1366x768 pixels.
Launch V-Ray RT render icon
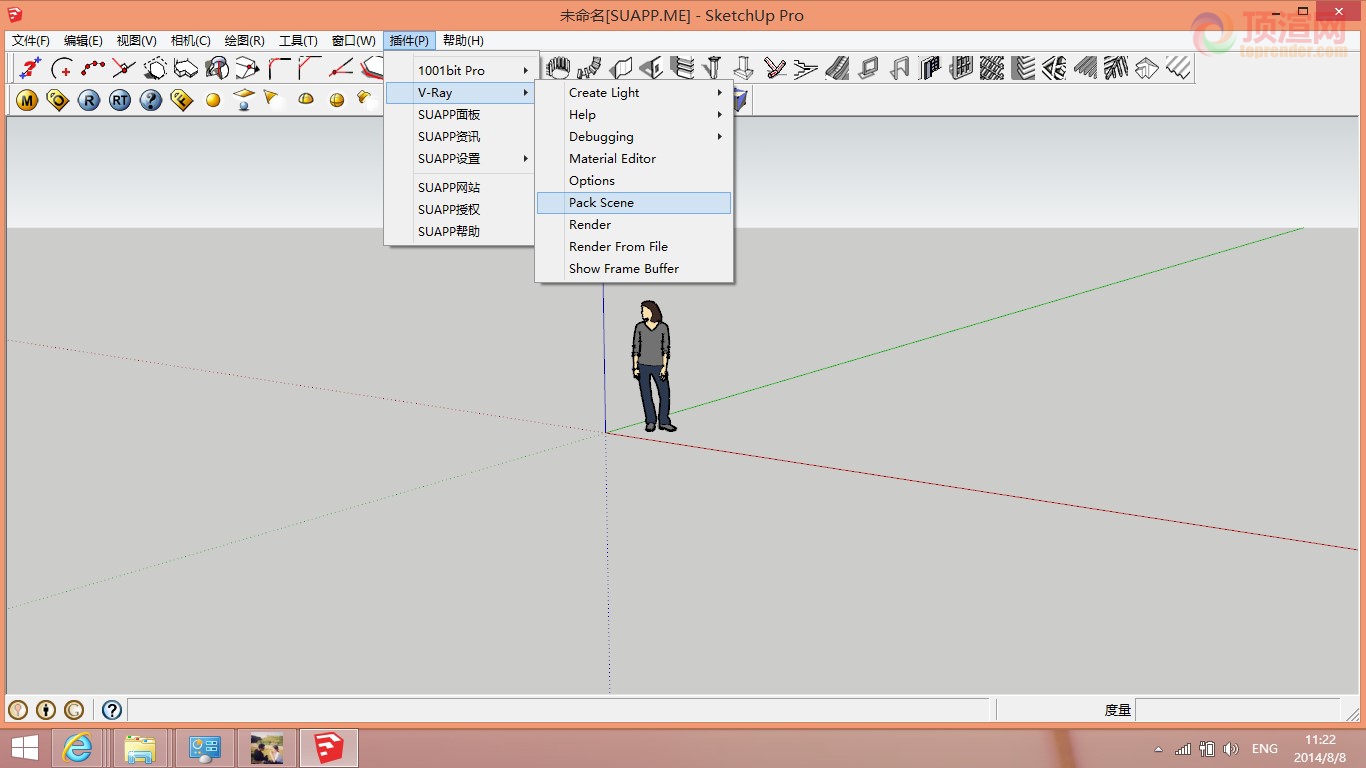(120, 100)
